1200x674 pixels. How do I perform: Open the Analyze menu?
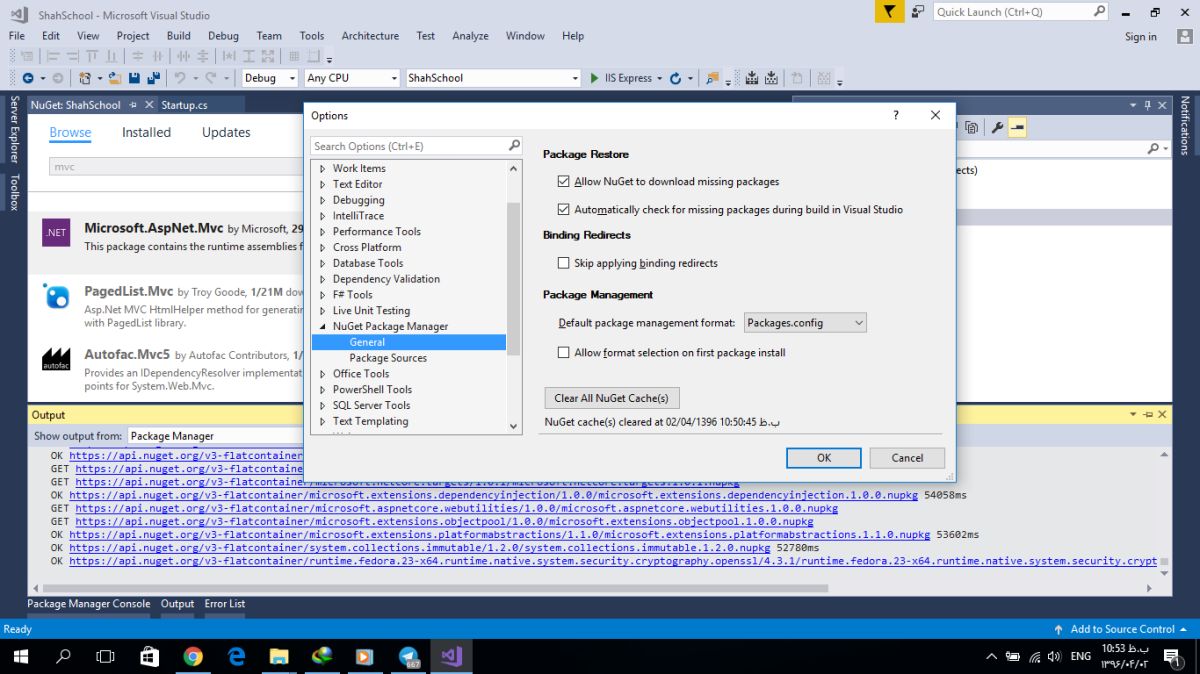click(x=470, y=36)
